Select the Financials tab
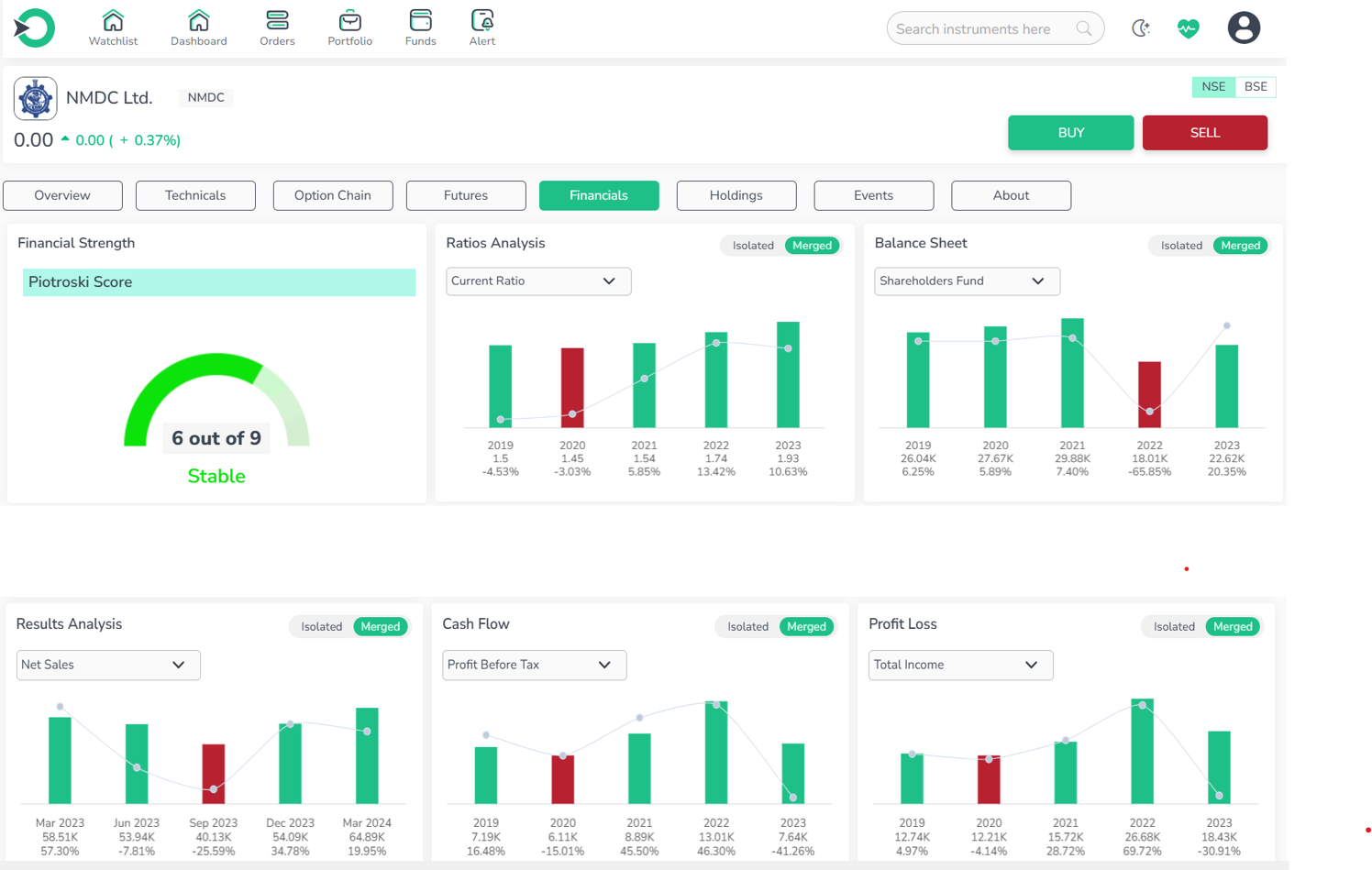1372x870 pixels. 599,195
